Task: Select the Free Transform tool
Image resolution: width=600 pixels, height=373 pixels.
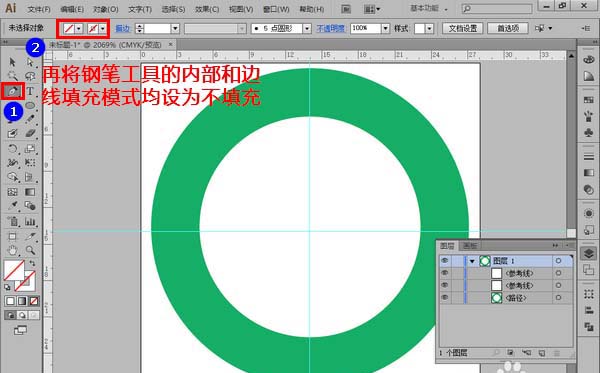Action: click(x=30, y=163)
